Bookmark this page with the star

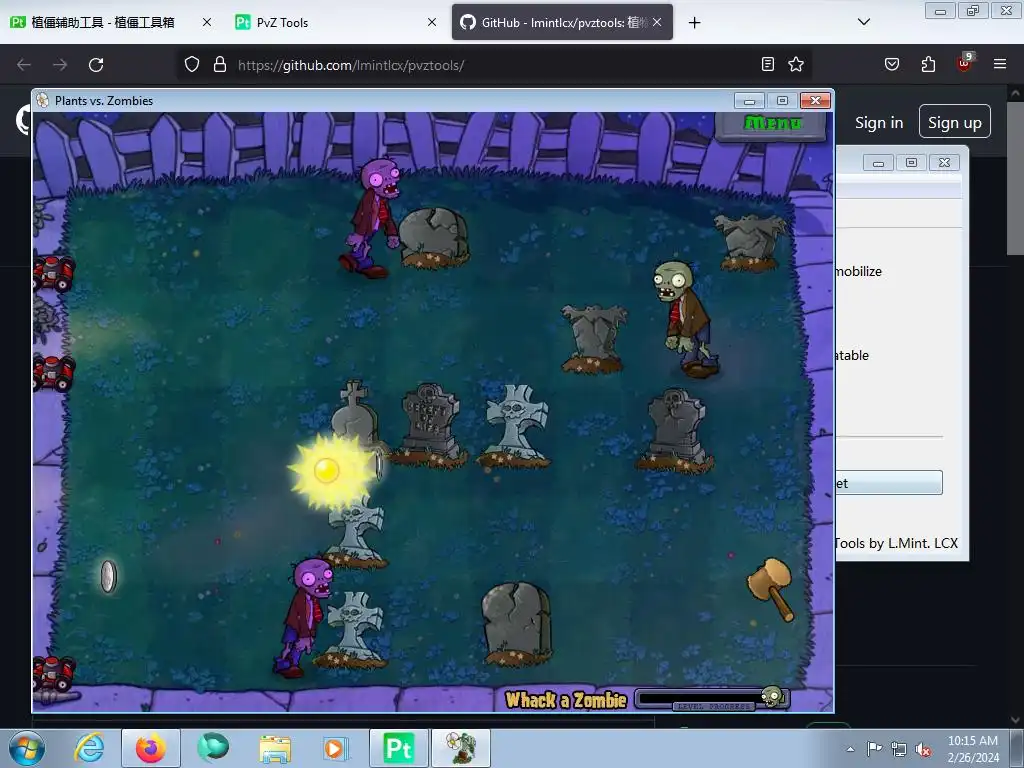(796, 64)
